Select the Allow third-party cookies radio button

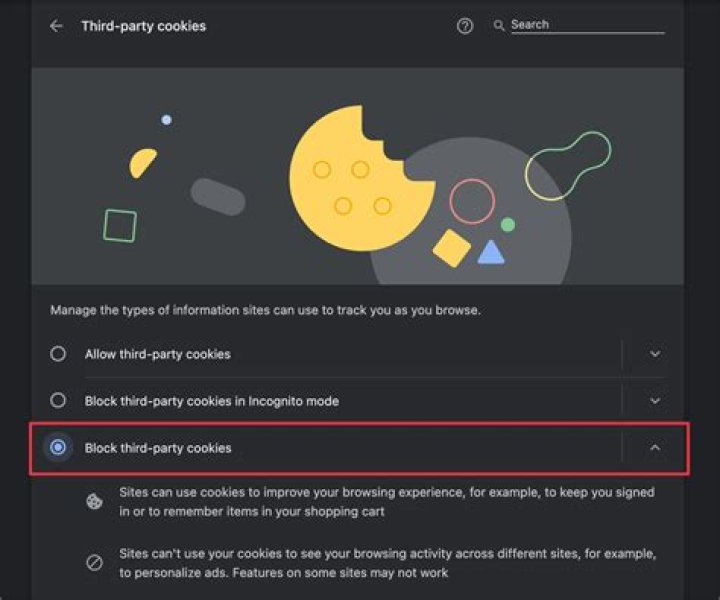58,354
